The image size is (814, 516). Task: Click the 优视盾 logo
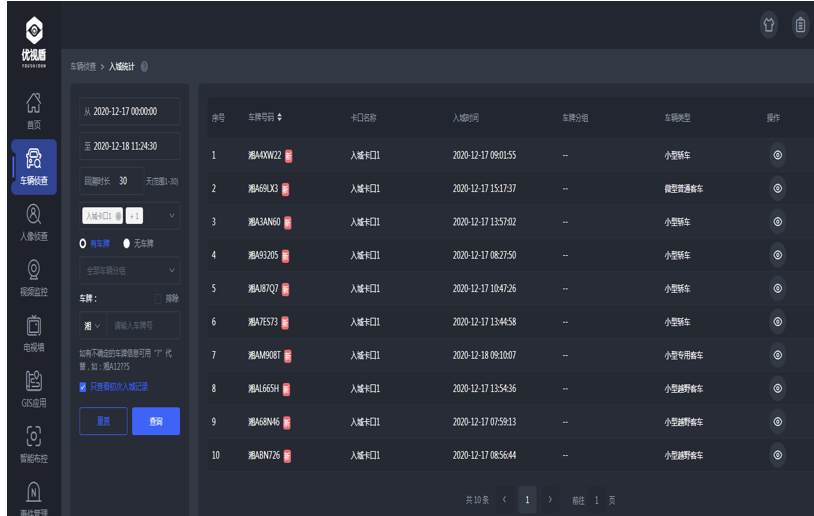coord(34,42)
